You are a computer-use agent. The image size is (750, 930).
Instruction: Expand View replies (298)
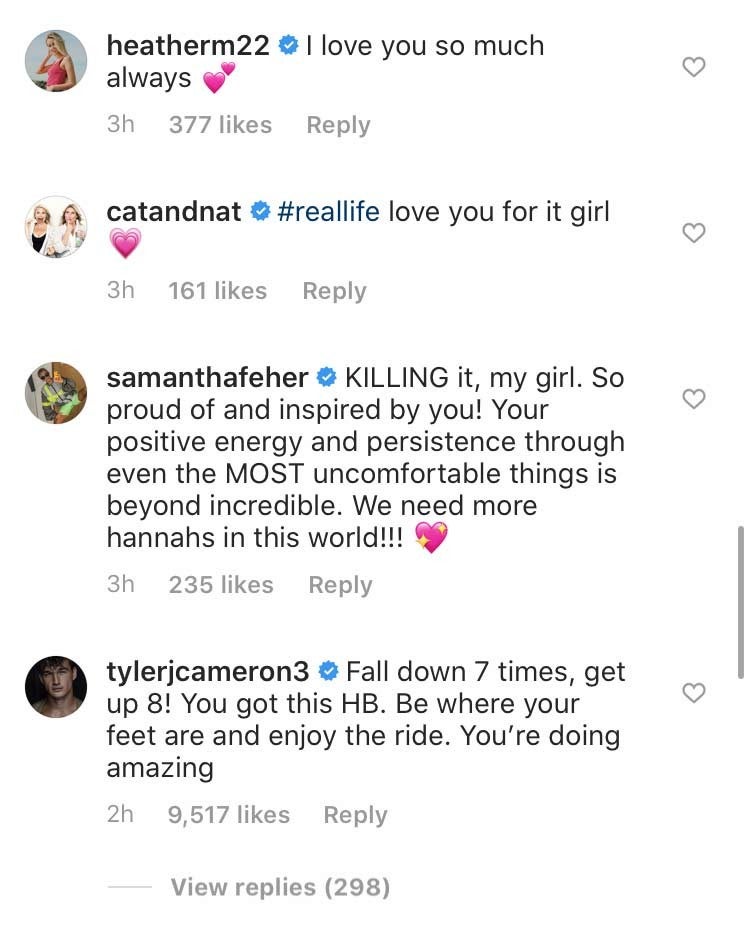280,886
